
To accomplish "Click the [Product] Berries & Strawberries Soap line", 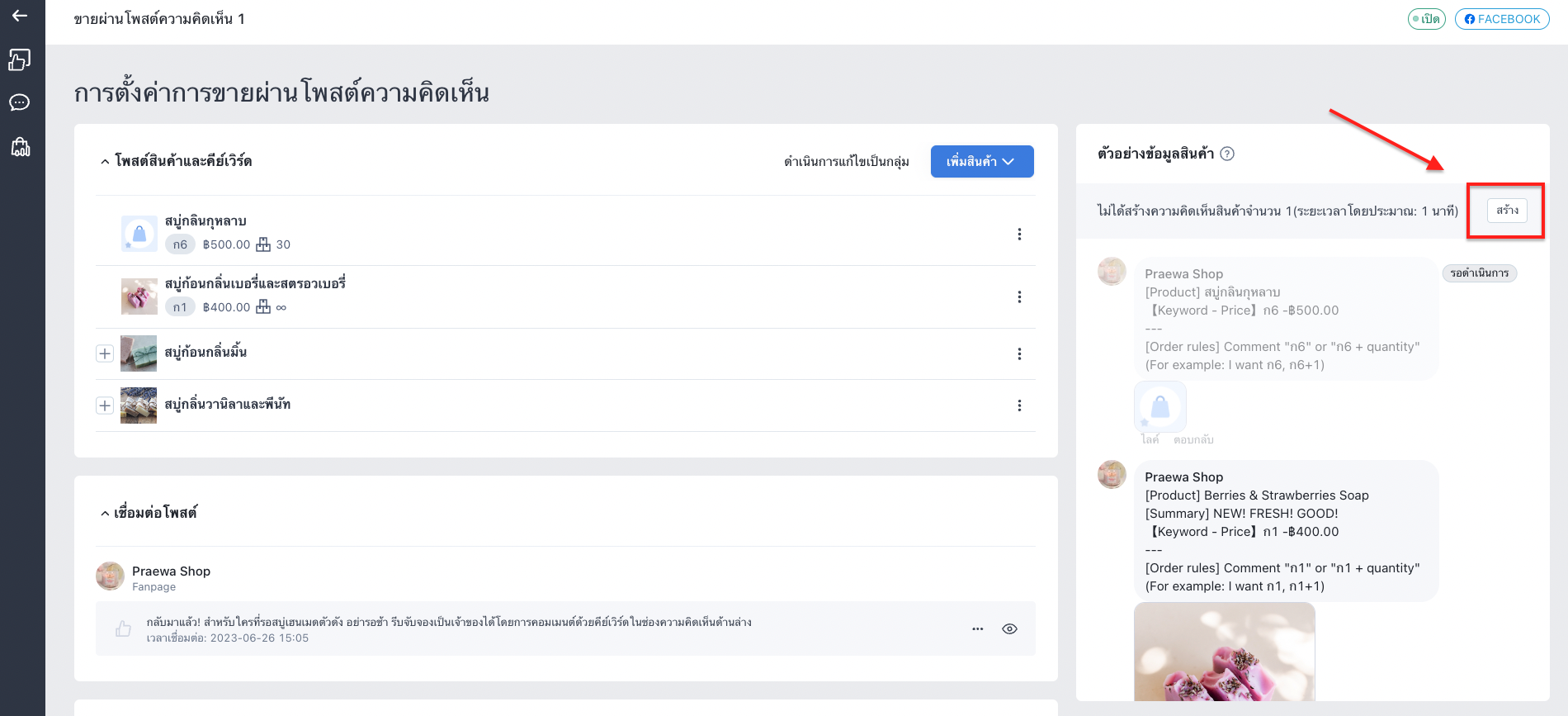I will pos(1257,496).
